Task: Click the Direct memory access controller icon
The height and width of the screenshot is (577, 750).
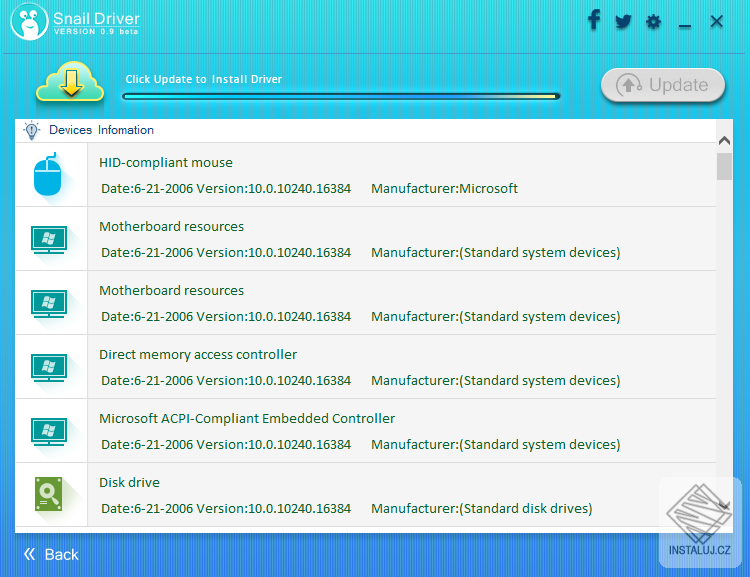Action: click(49, 367)
